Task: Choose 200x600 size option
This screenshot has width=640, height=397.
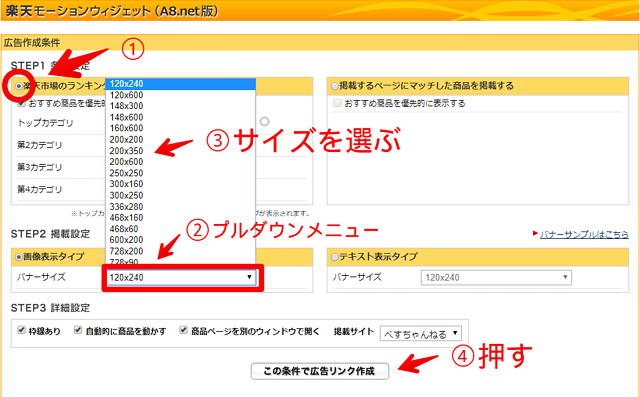Action: (x=180, y=162)
